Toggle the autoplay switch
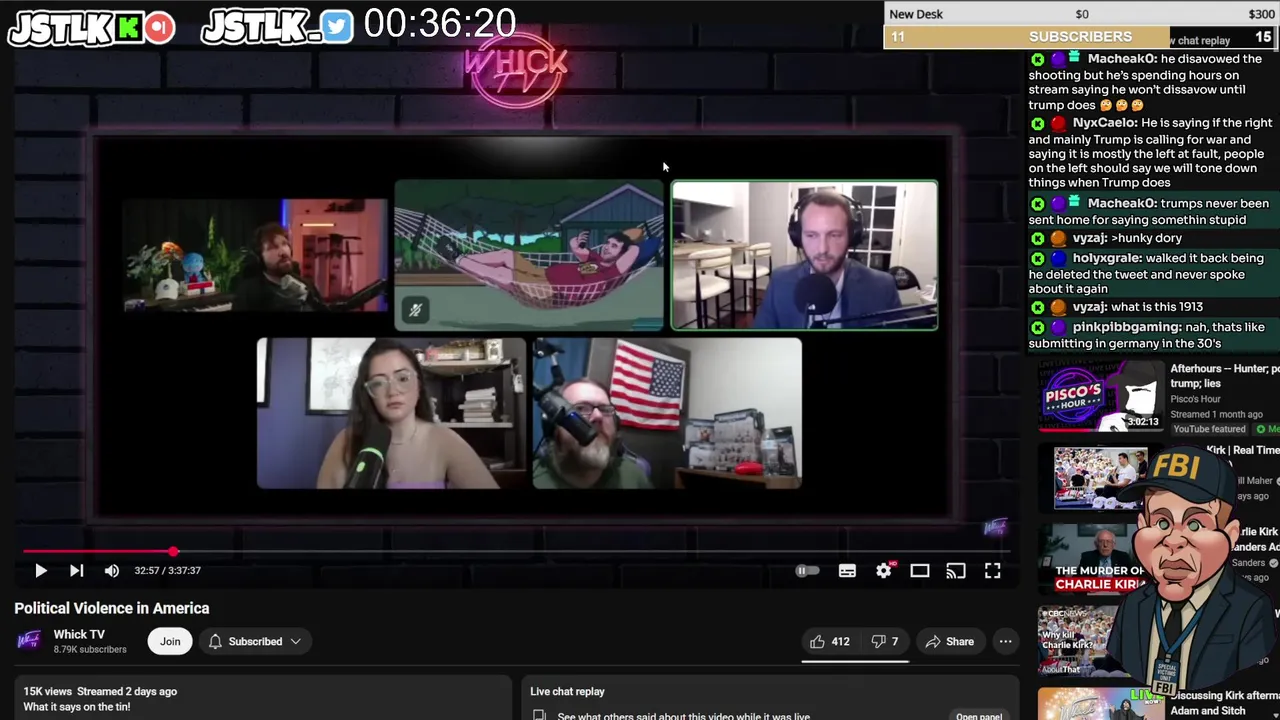Screen dimensions: 1280x720 (807, 570)
